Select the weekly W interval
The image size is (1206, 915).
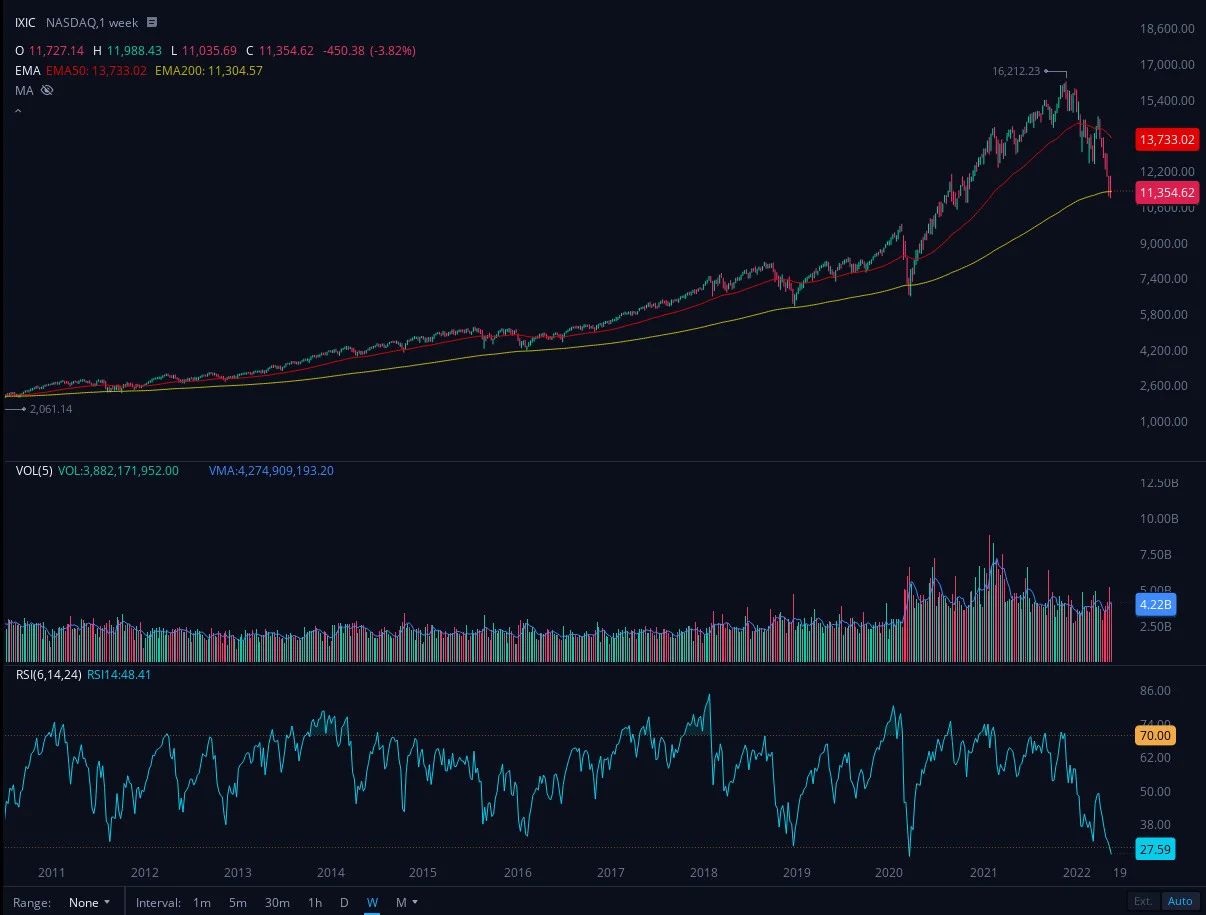[372, 902]
